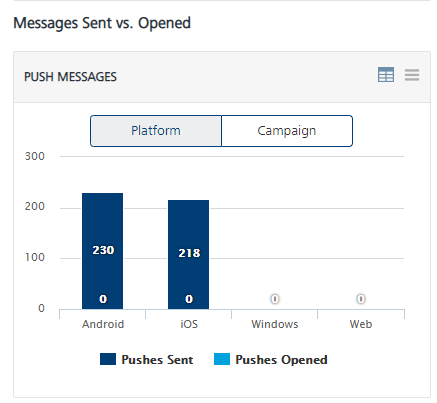The image size is (437, 403).
Task: Open the table view icon
Action: [386, 74]
